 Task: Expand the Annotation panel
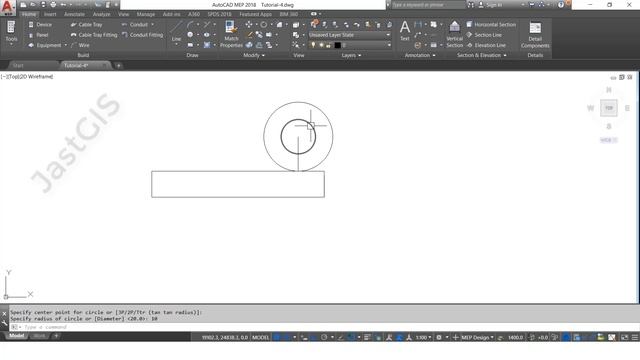click(x=420, y=55)
